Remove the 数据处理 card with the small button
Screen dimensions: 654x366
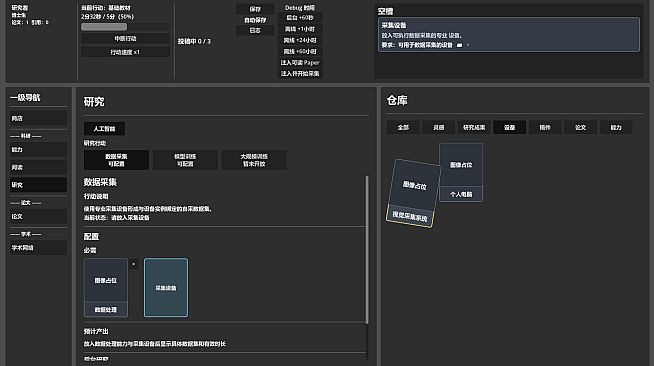(x=133, y=263)
